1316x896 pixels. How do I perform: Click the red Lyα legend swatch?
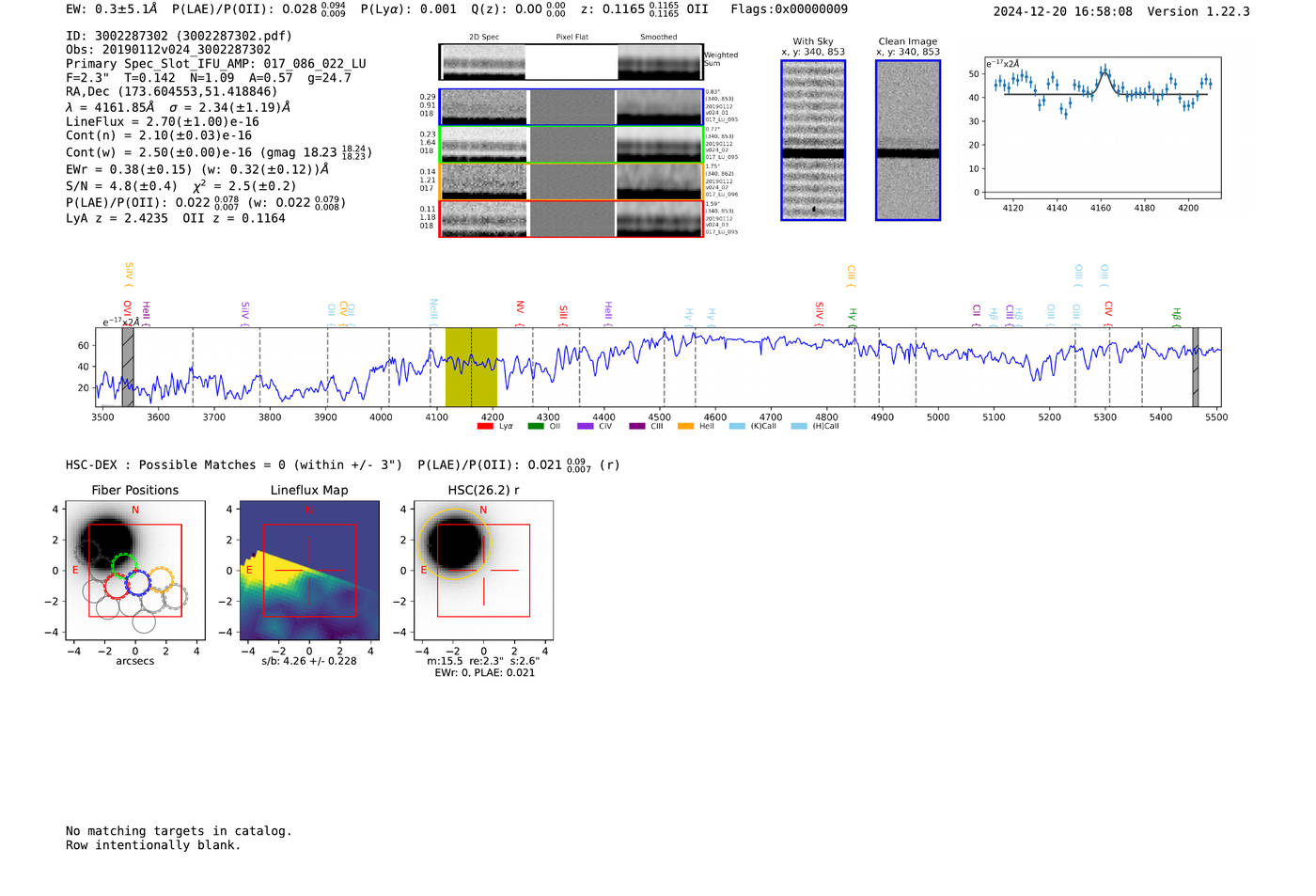[485, 427]
